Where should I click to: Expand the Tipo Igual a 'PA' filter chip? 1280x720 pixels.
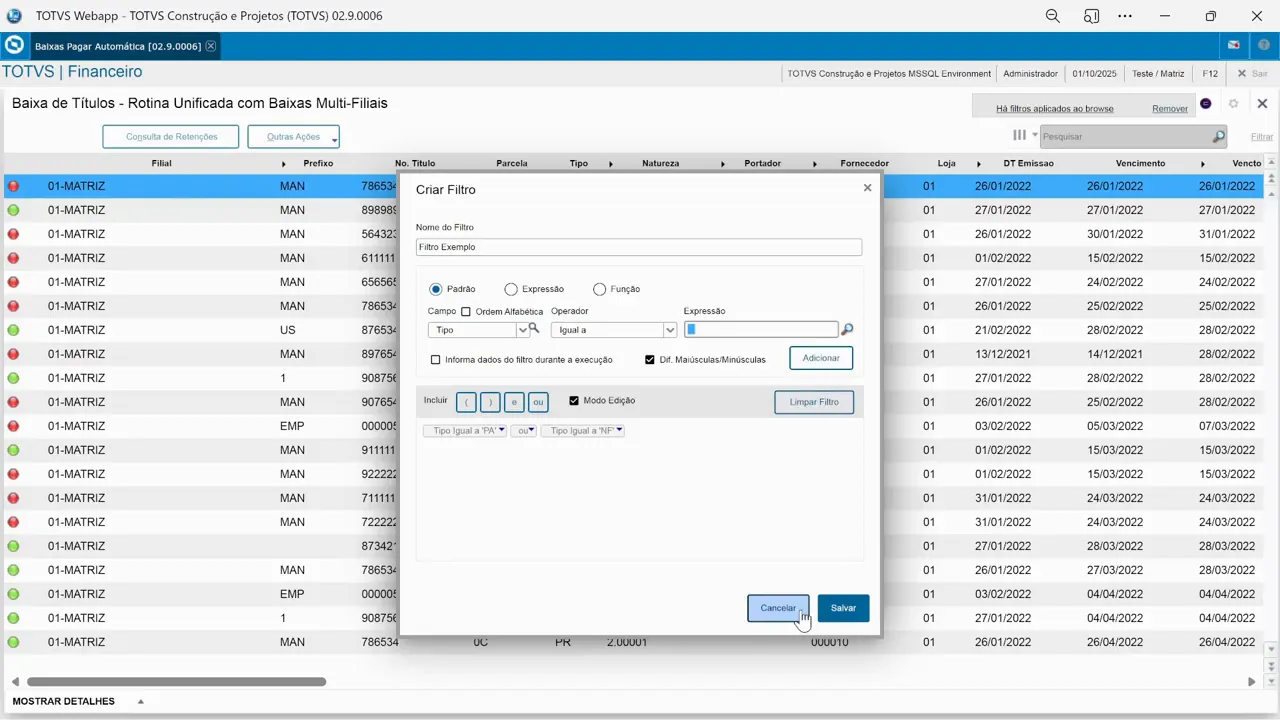[500, 430]
